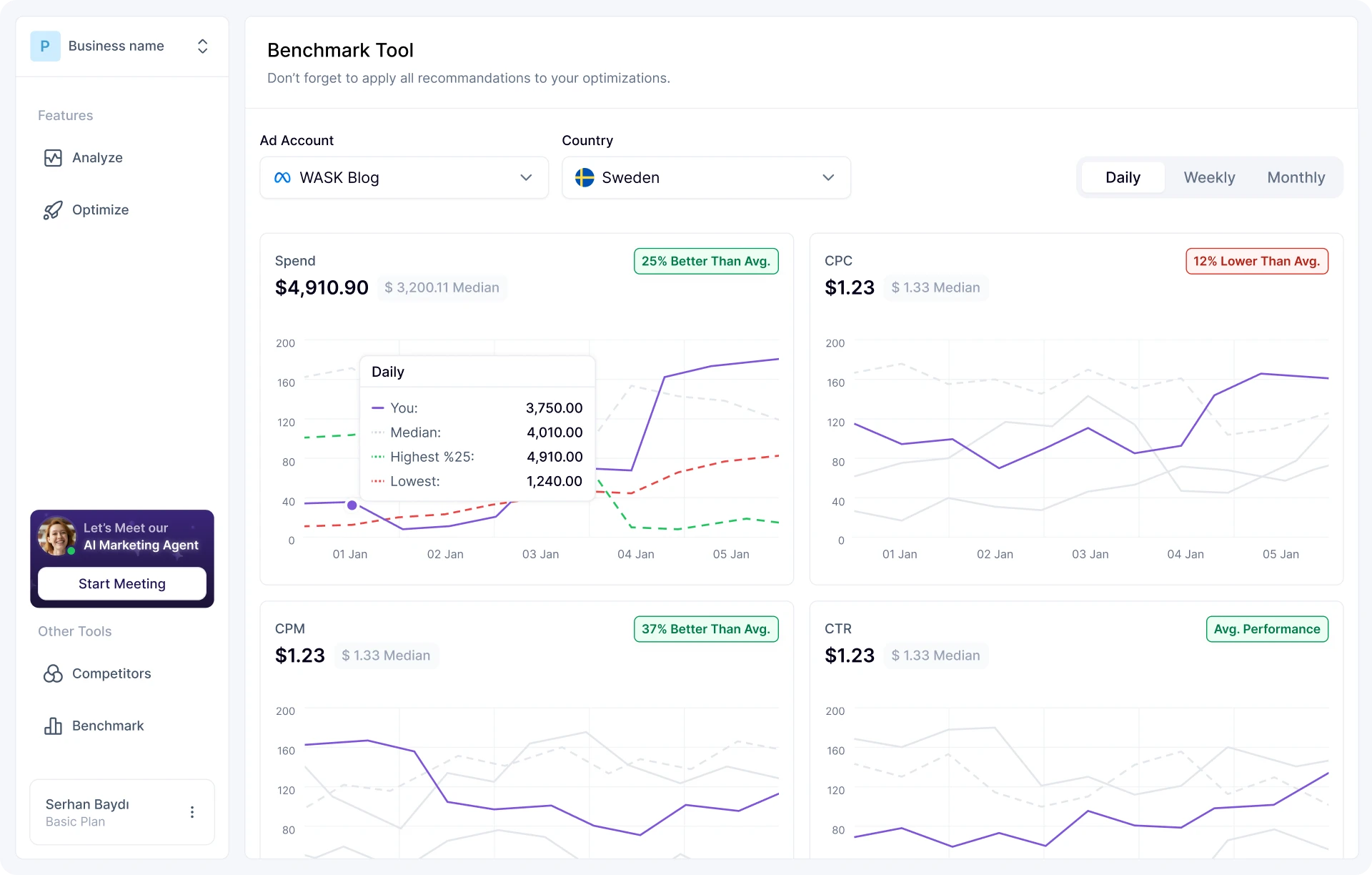Click the 12% Lower Than Avg. badge

(1257, 261)
